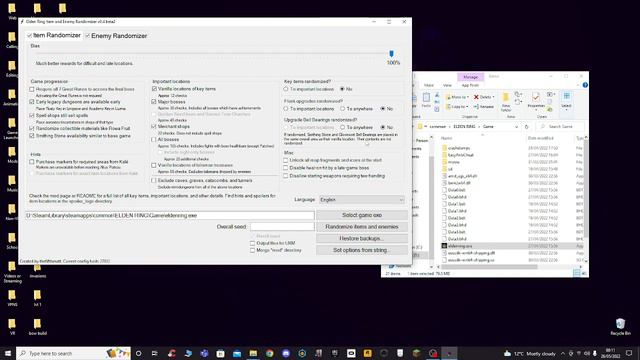Viewport: 640px width, 360px height.
Task: Click Rename in the File Explorer ribbon
Action: click(484, 107)
